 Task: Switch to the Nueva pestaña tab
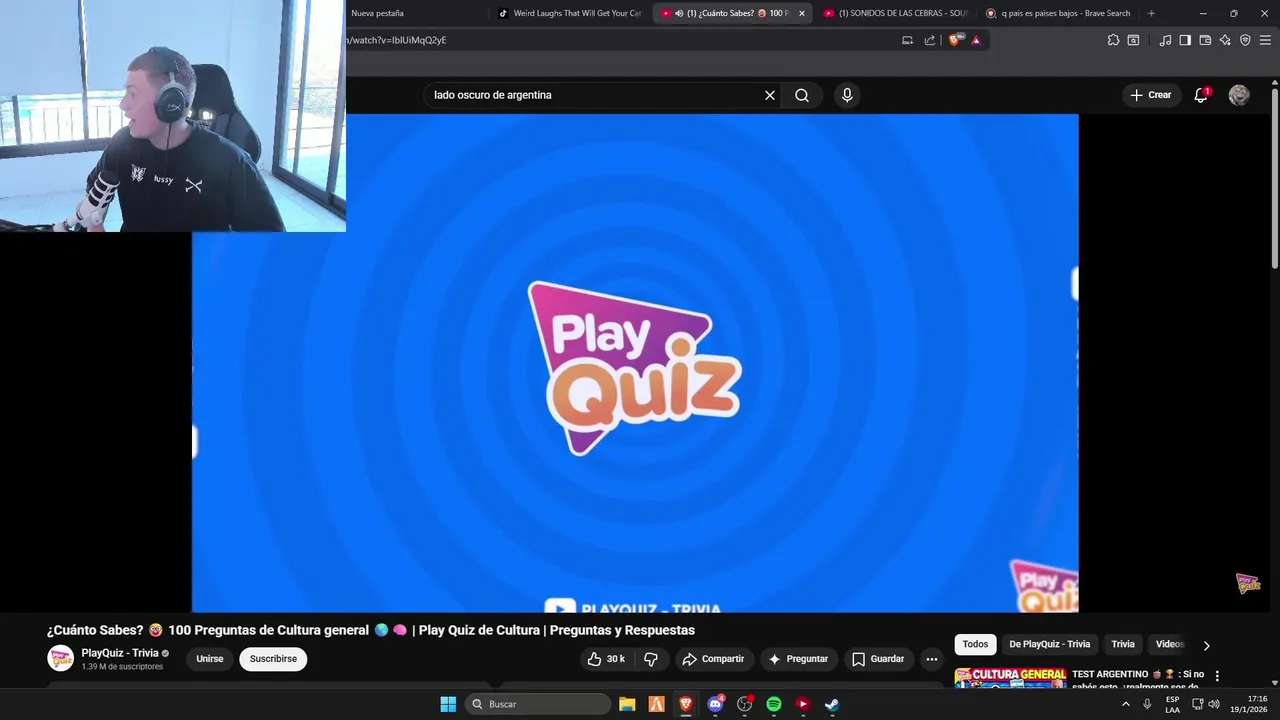[x=415, y=13]
